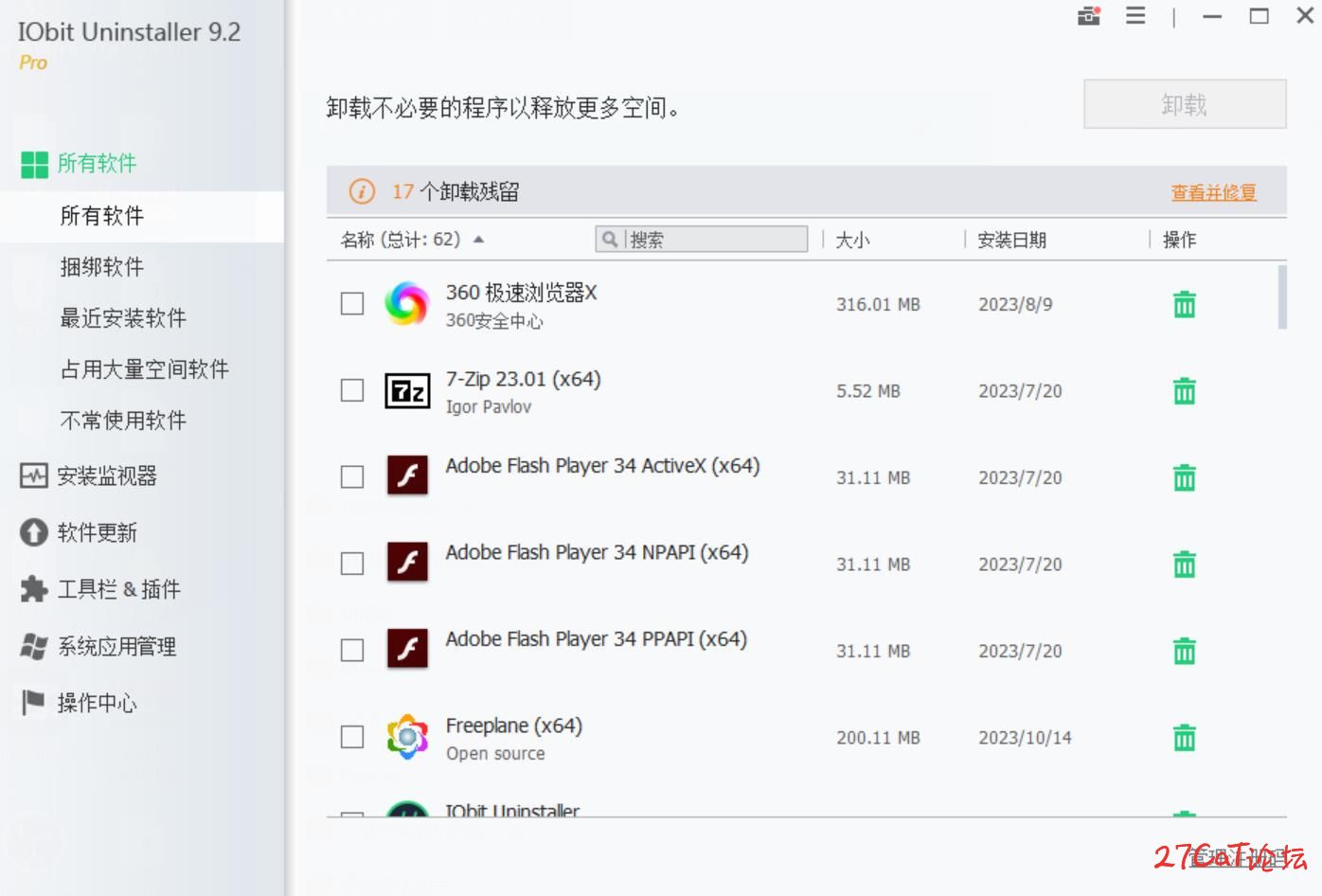Click the Adobe Flash Player 34 NPAPI name
This screenshot has width=1322, height=896.
point(597,552)
